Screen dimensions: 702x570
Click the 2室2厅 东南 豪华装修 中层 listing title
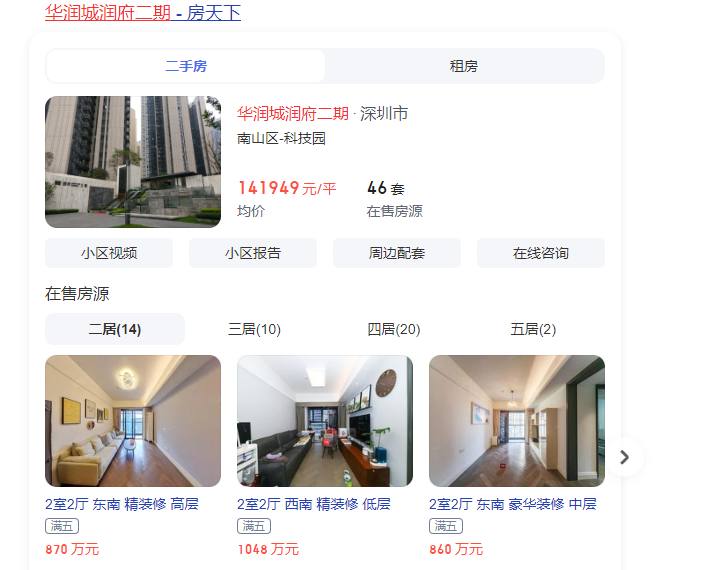point(513,504)
